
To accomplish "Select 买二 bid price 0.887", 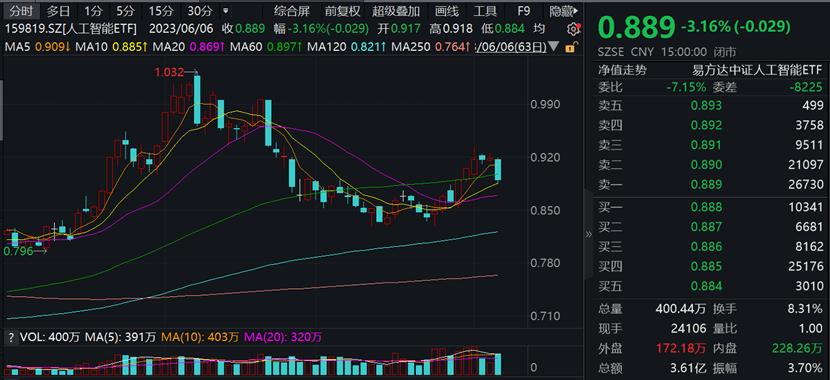I will (x=706, y=227).
